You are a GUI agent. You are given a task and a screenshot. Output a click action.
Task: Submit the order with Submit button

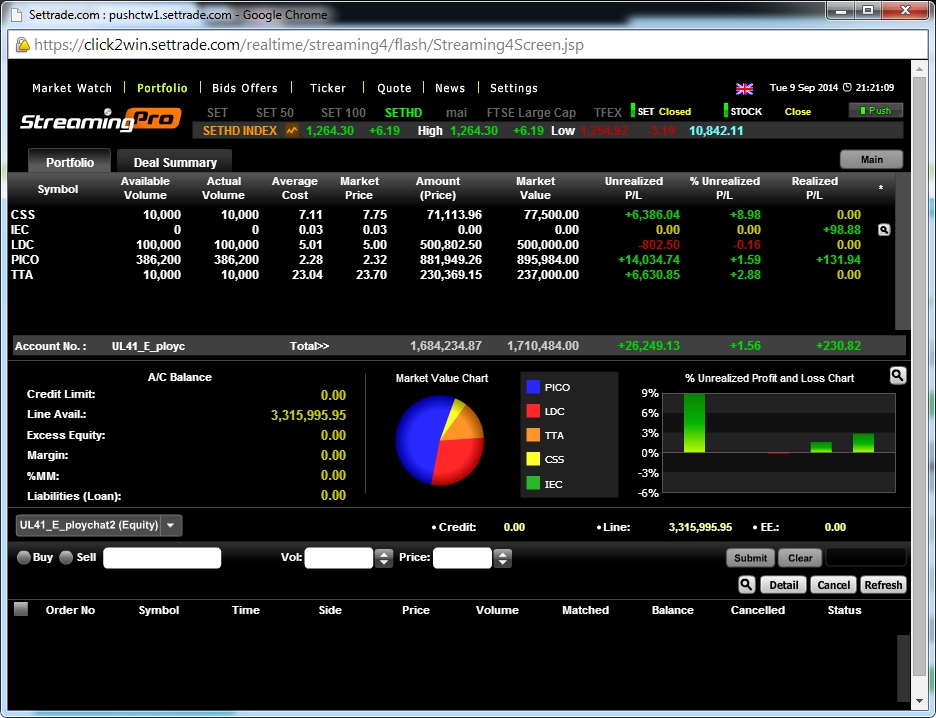pos(750,558)
